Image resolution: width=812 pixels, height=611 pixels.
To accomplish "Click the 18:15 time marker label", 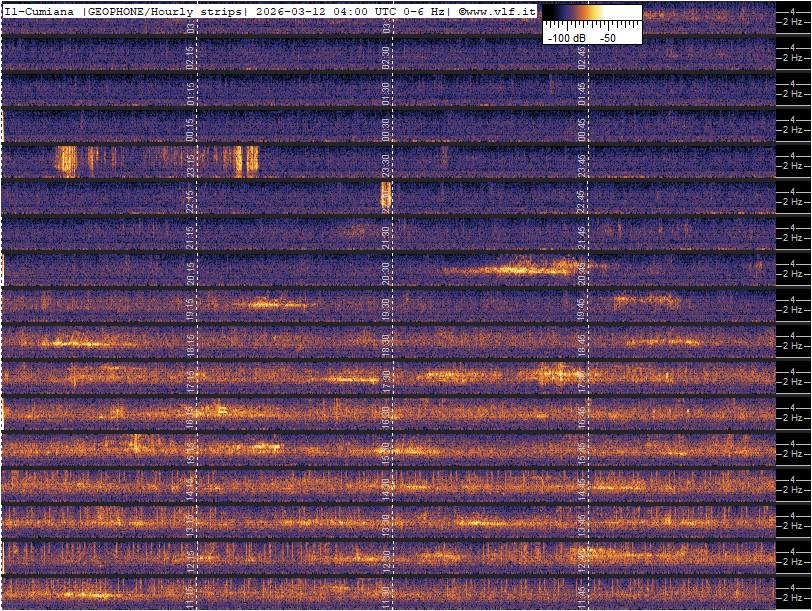I will 191,342.
